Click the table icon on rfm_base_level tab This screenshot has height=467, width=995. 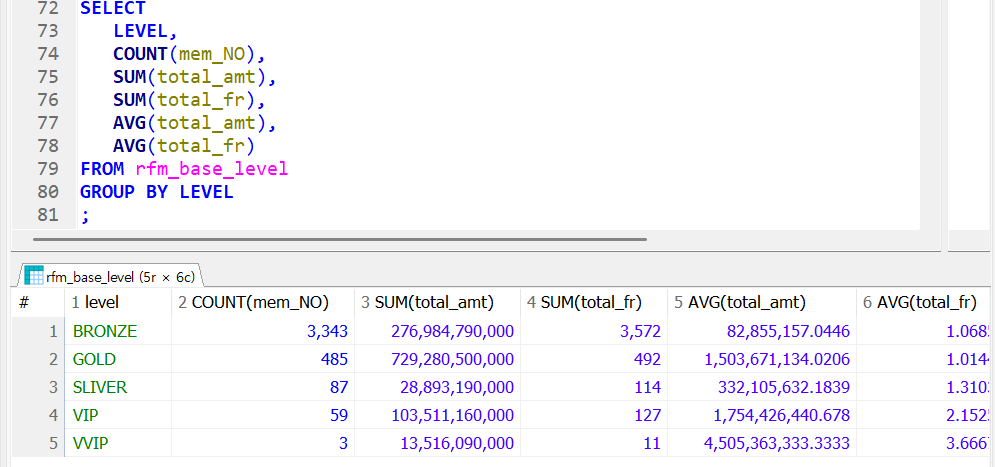[34, 275]
